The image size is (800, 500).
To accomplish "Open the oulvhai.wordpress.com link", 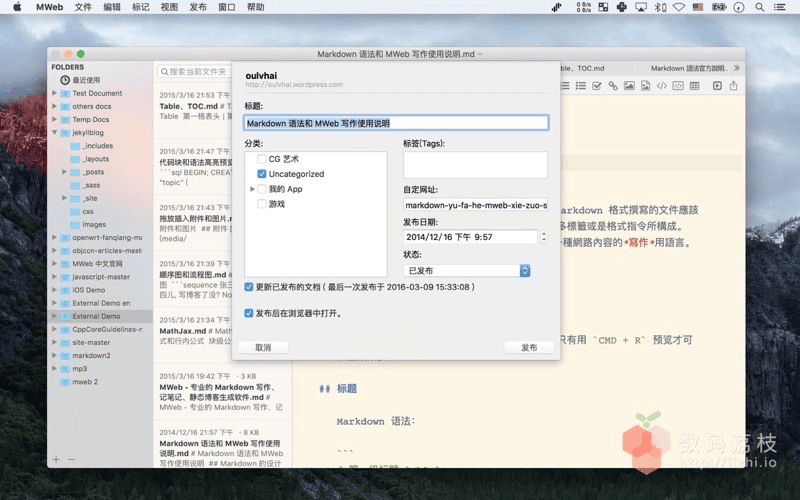I will 294,85.
